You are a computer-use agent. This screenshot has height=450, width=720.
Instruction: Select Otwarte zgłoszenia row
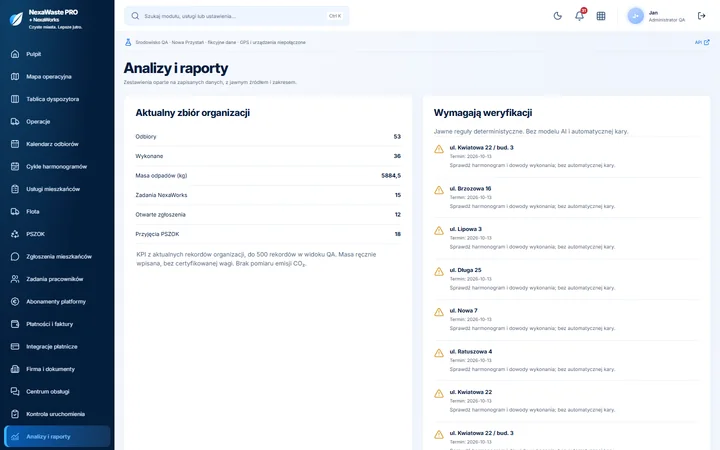pyautogui.click(x=268, y=214)
